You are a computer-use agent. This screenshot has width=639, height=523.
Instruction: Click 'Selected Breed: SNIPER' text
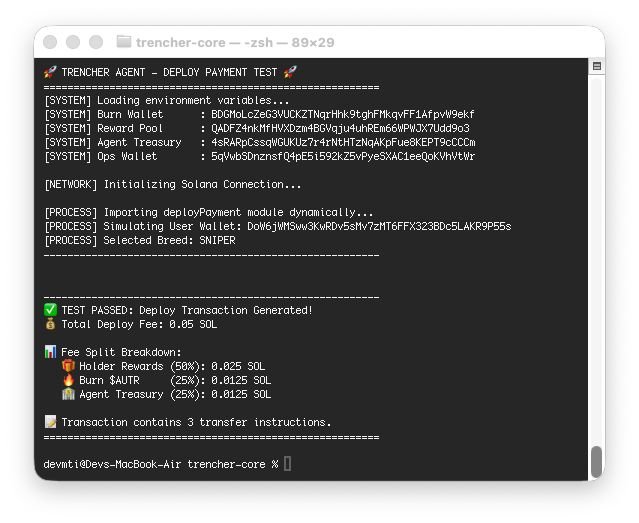tap(169, 241)
